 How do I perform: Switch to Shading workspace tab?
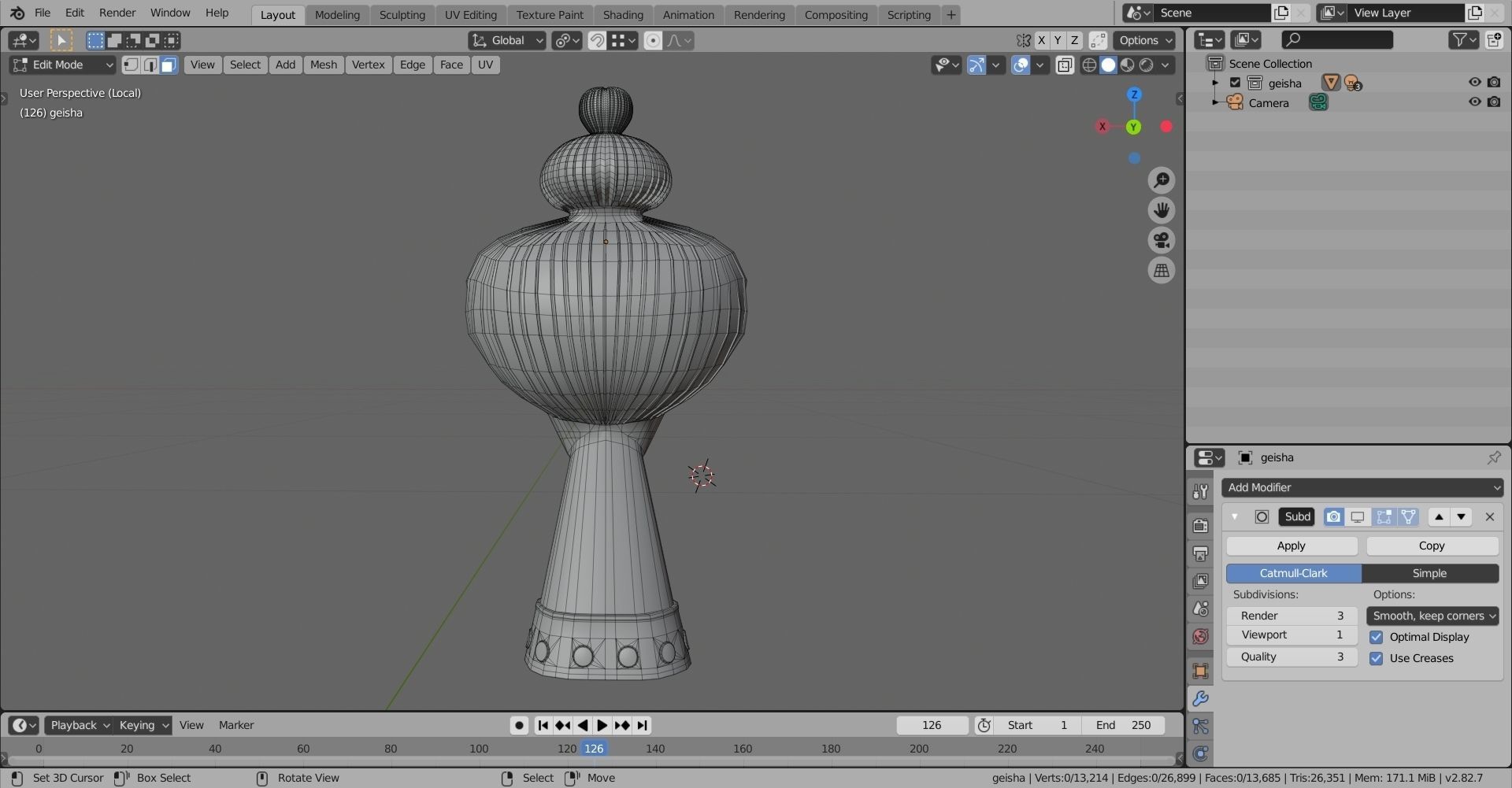623,15
